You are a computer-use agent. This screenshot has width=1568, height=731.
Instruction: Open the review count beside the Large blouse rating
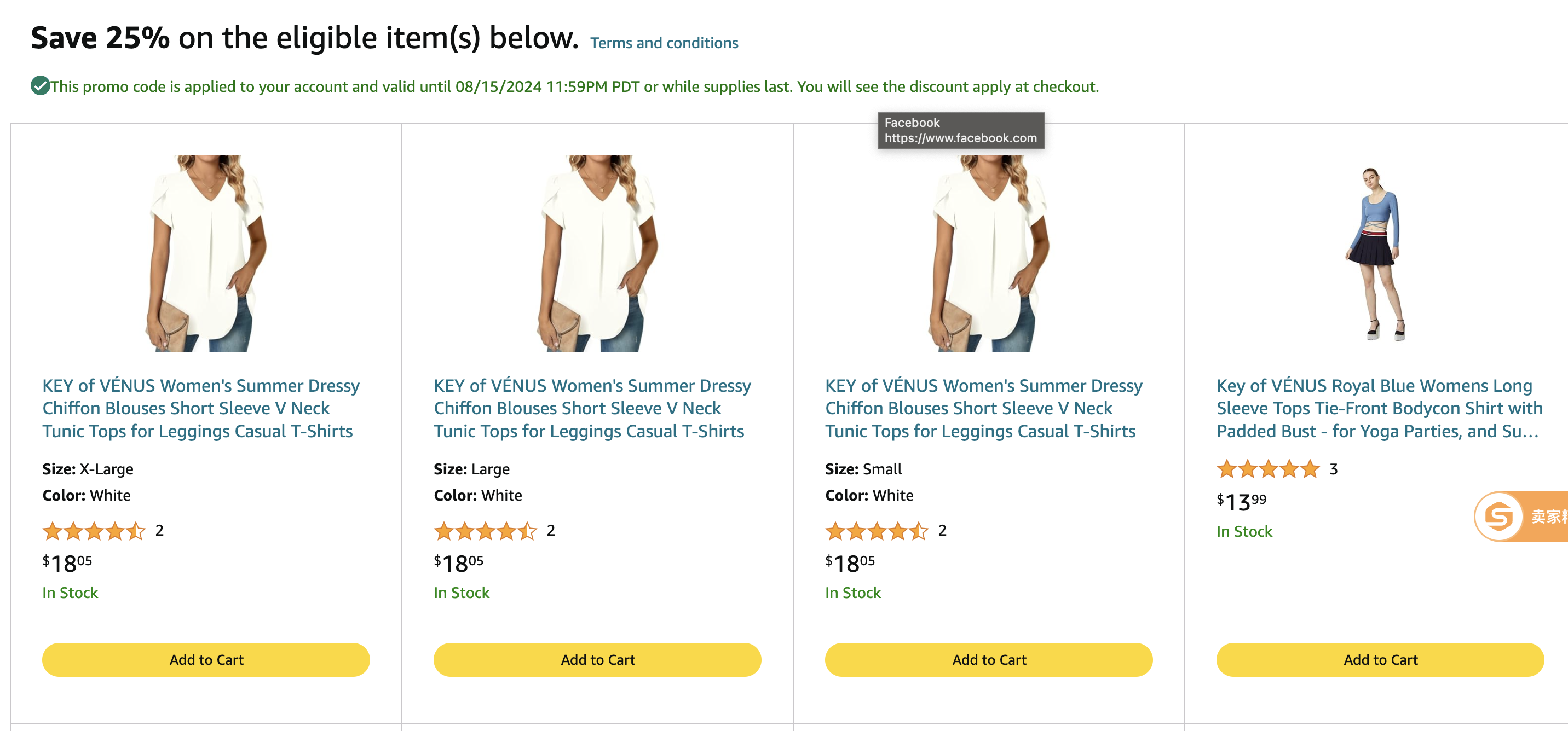pos(550,530)
